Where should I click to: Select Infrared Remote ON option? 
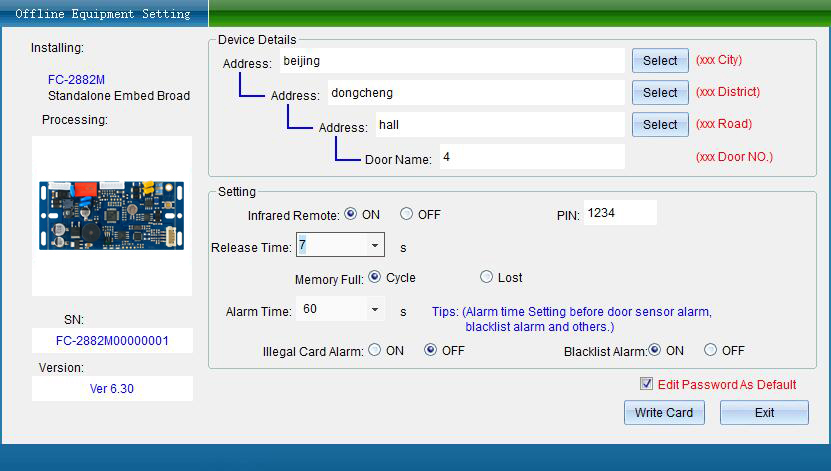click(x=351, y=214)
